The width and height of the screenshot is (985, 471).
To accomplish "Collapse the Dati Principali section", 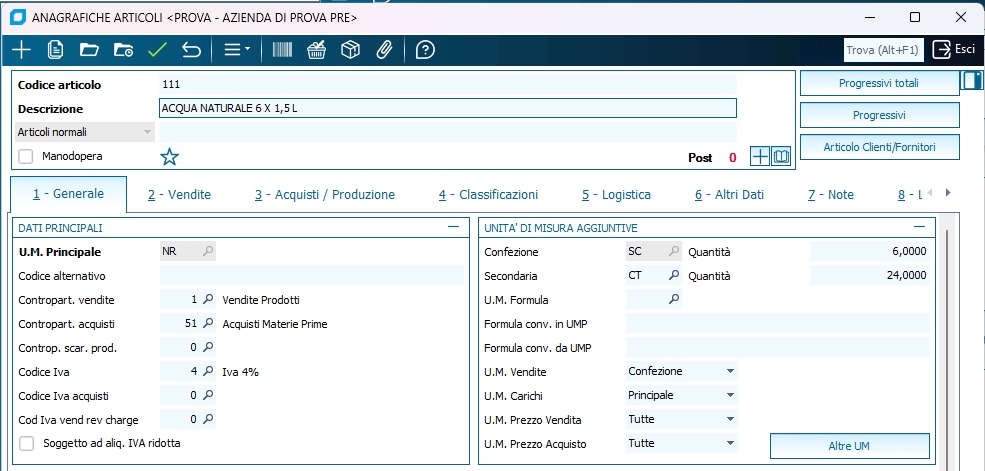I will 454,228.
